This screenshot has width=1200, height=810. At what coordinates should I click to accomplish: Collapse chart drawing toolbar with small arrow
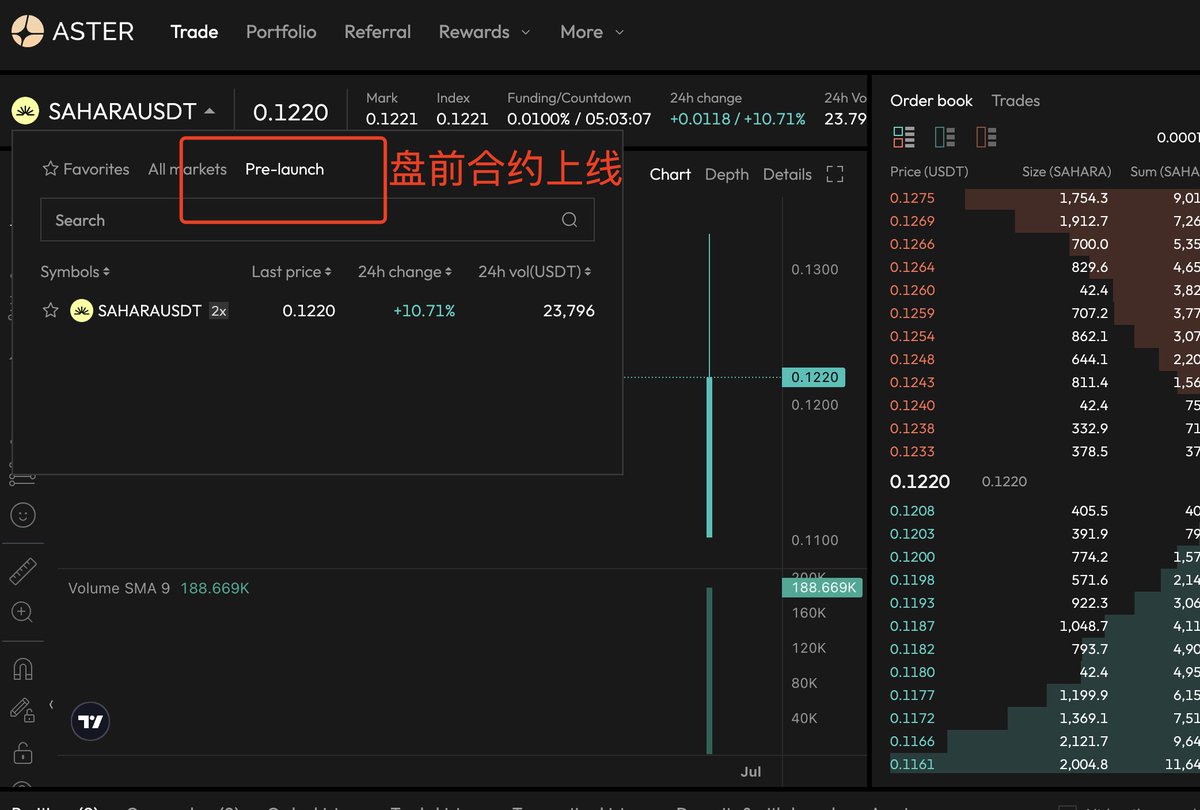click(x=51, y=705)
